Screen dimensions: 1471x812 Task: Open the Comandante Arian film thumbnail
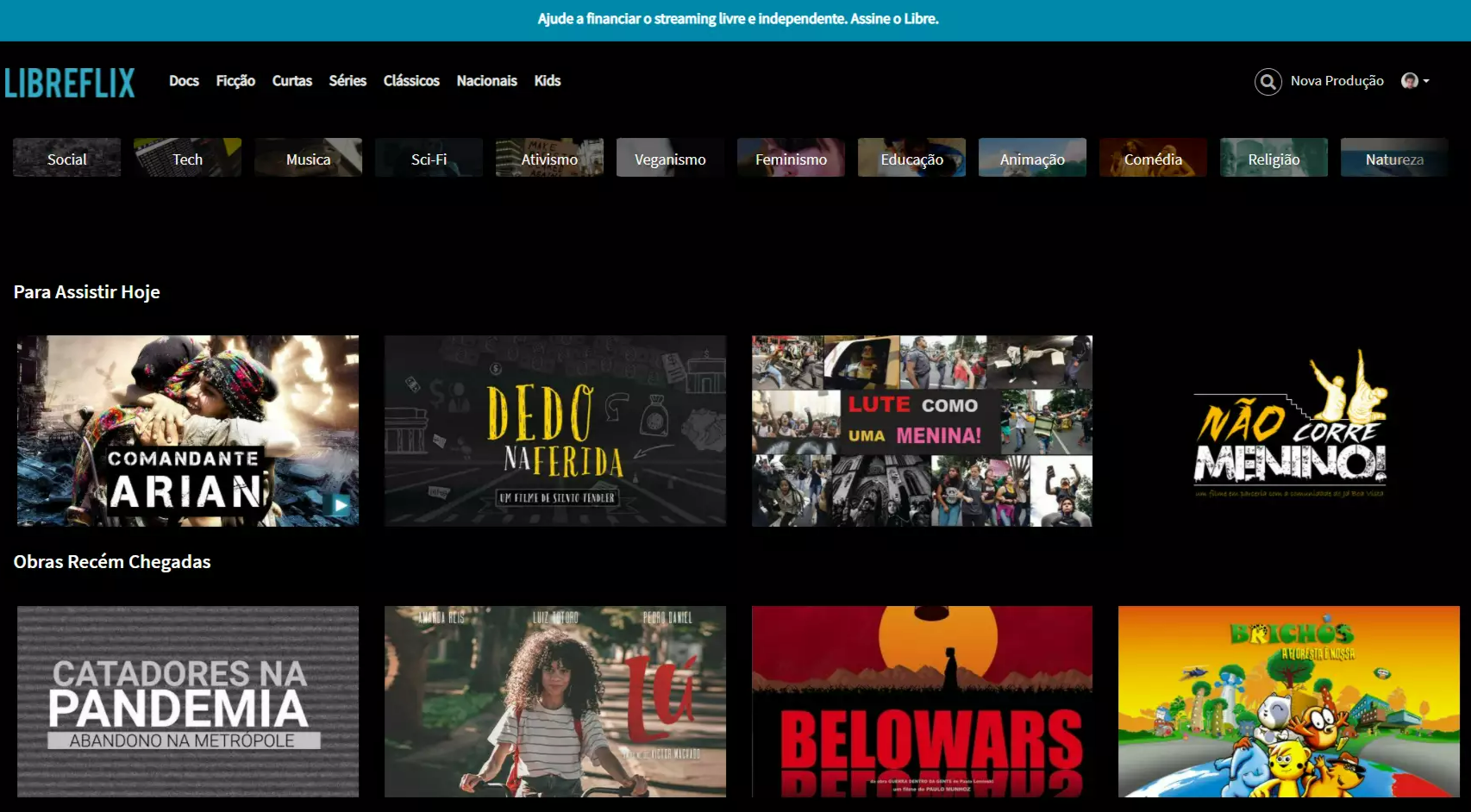click(188, 431)
